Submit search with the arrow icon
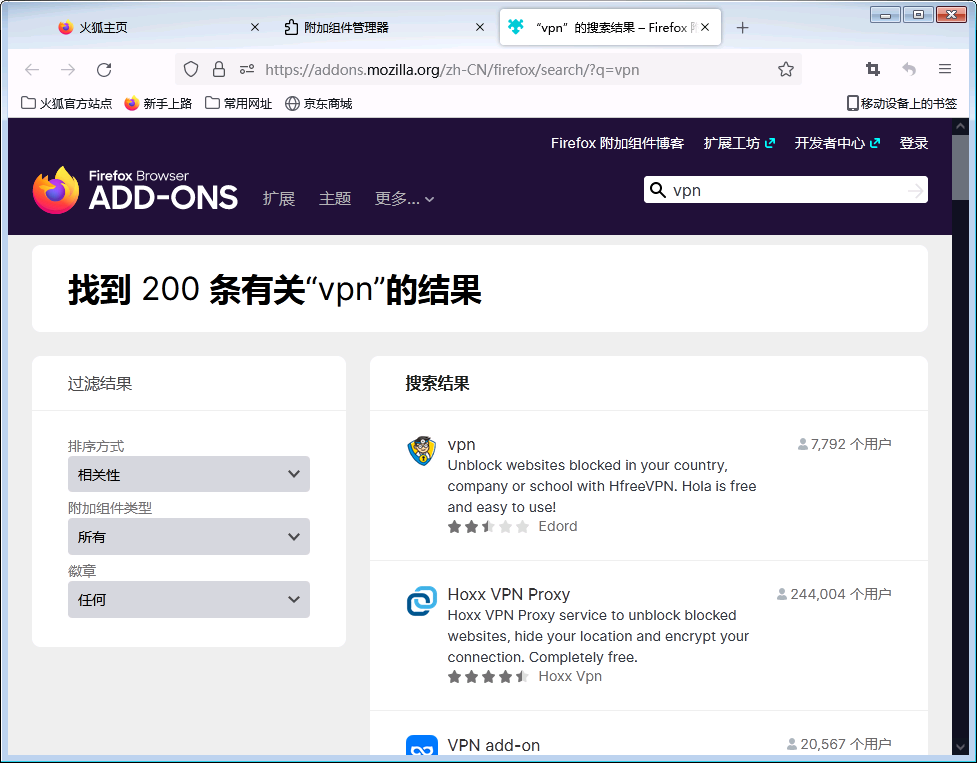The width and height of the screenshot is (977, 763). (x=915, y=191)
